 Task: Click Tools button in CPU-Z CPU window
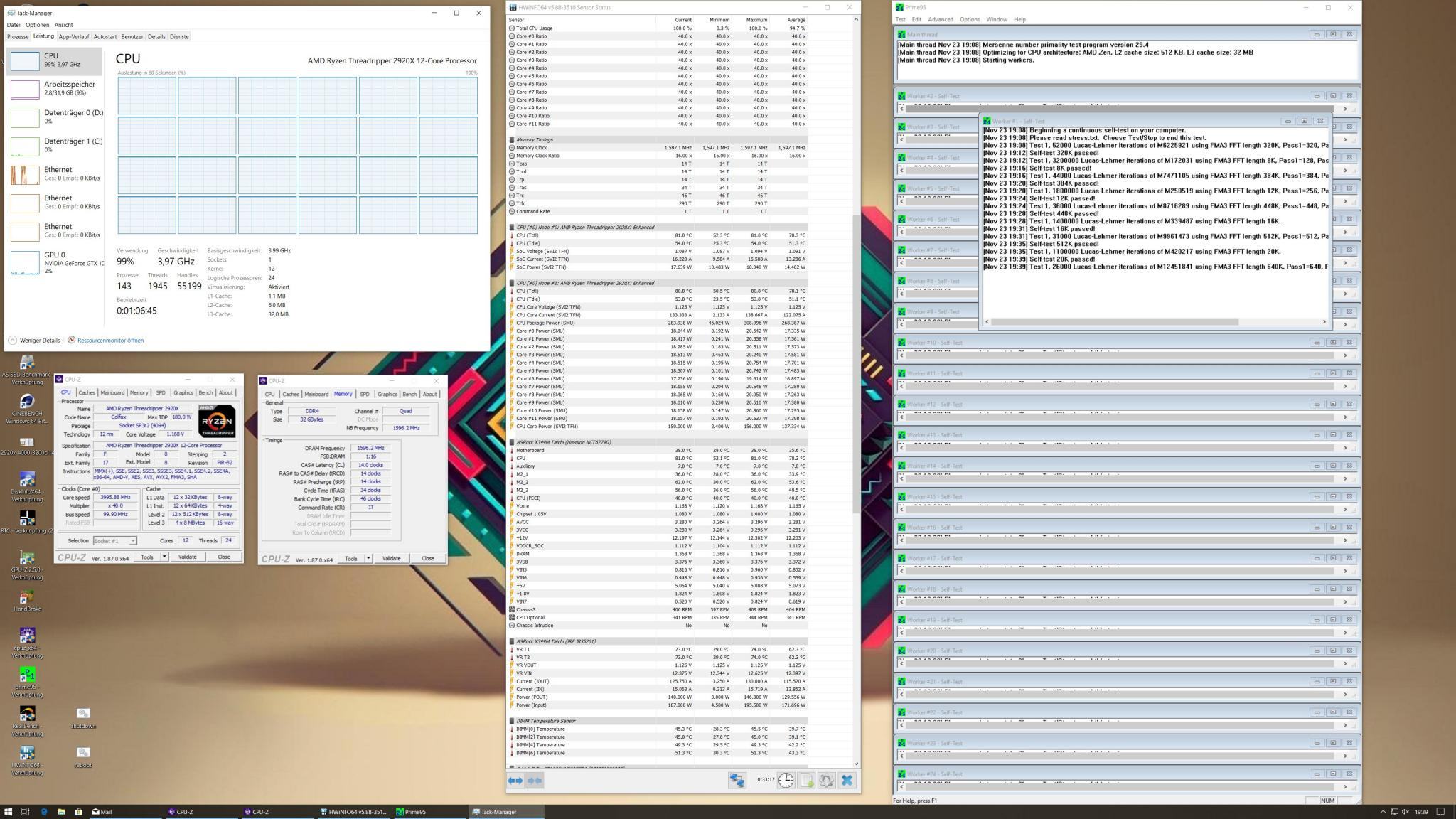coord(147,557)
